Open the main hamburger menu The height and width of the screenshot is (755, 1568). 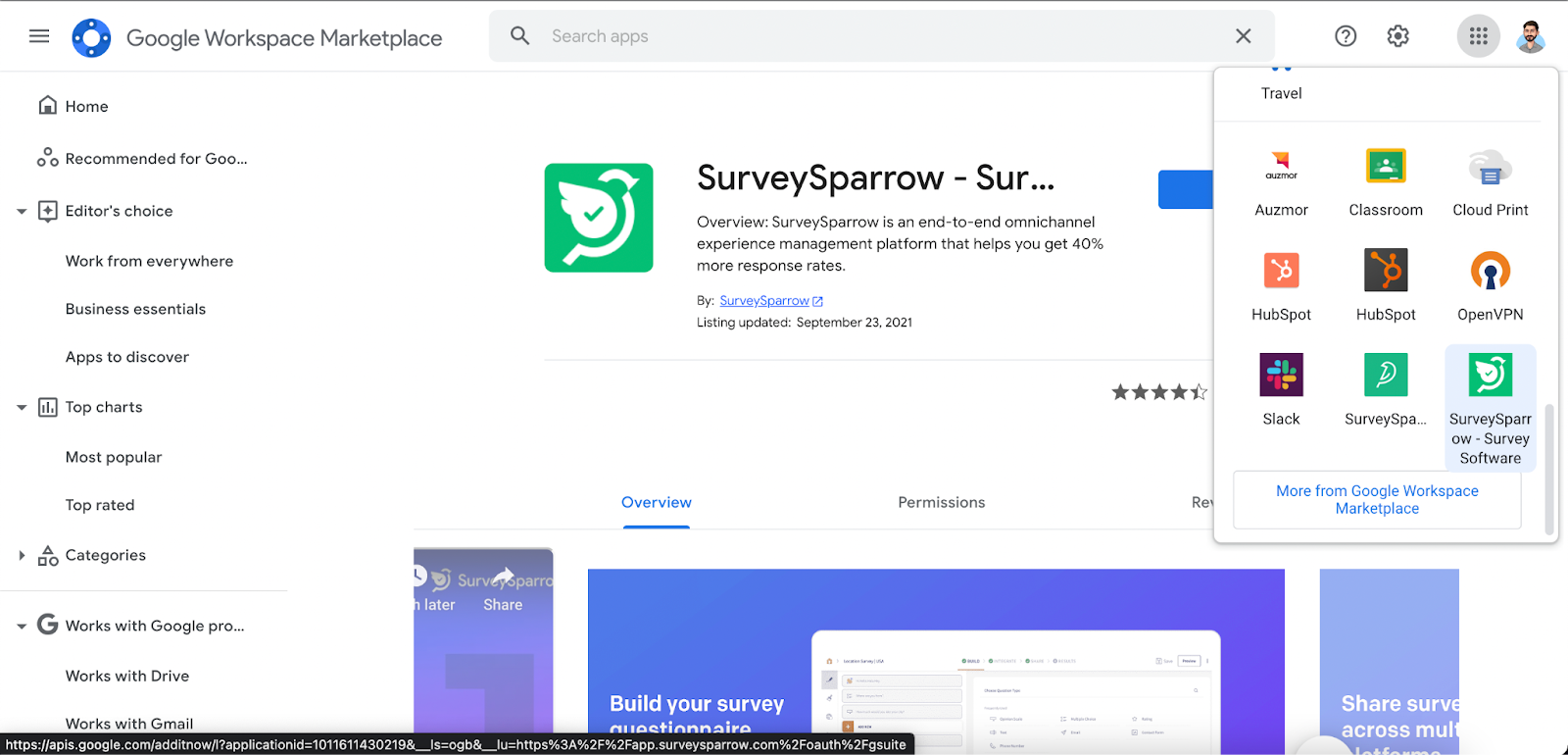(39, 36)
